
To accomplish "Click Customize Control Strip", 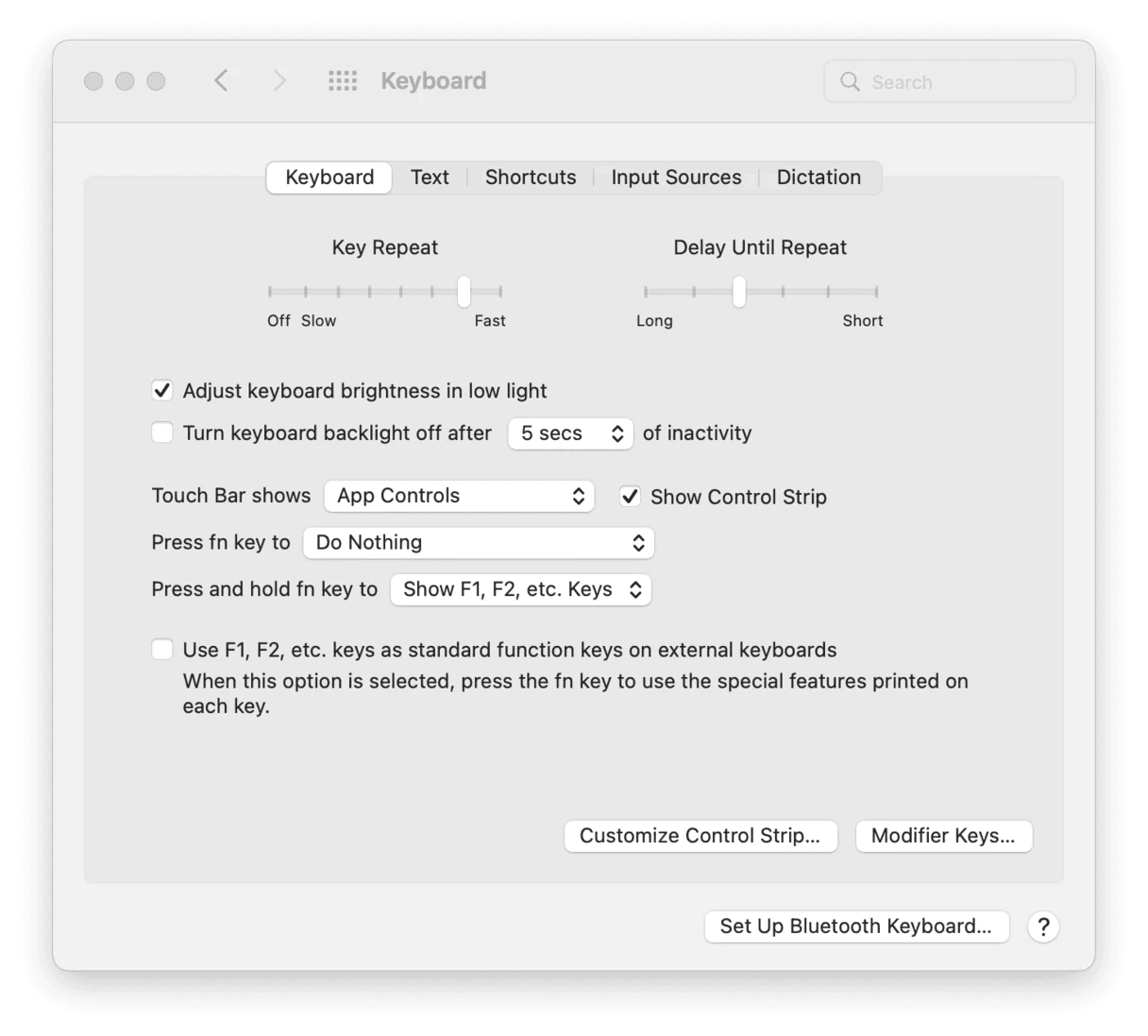I will 701,836.
